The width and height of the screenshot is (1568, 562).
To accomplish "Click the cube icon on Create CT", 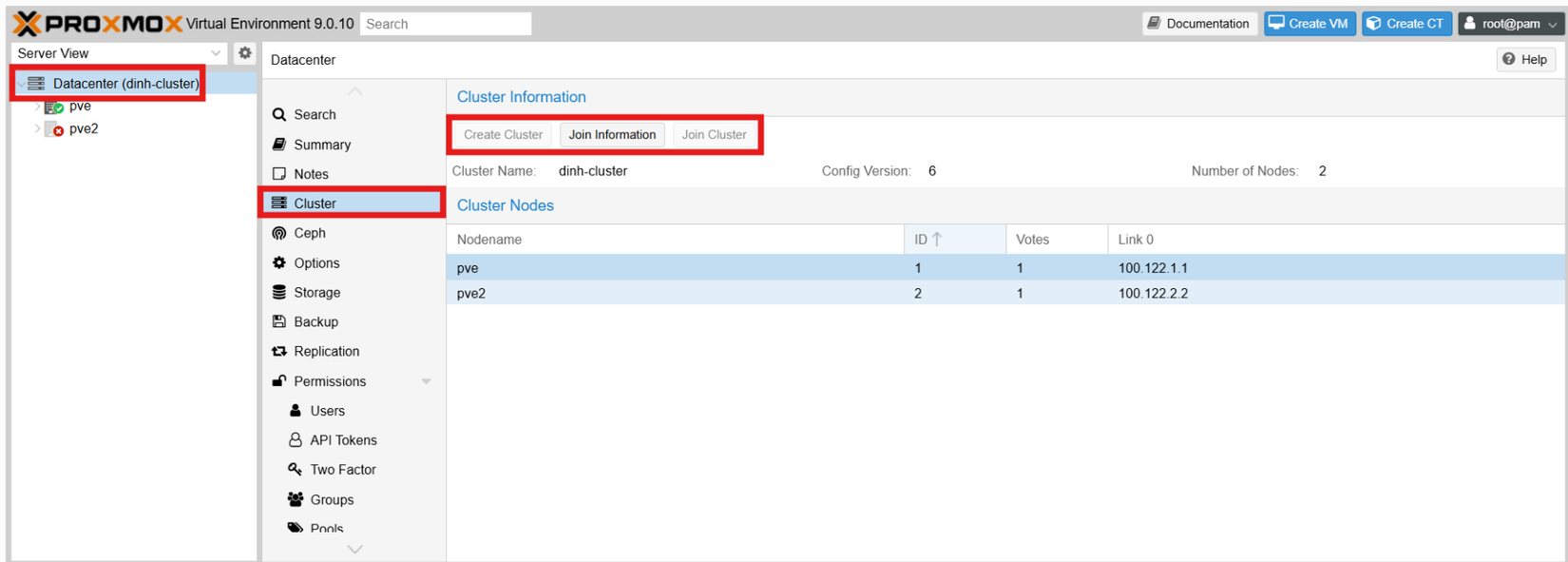I will pyautogui.click(x=1374, y=23).
